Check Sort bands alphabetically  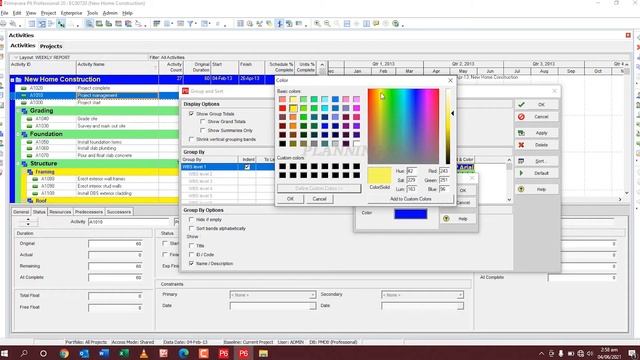click(x=191, y=229)
